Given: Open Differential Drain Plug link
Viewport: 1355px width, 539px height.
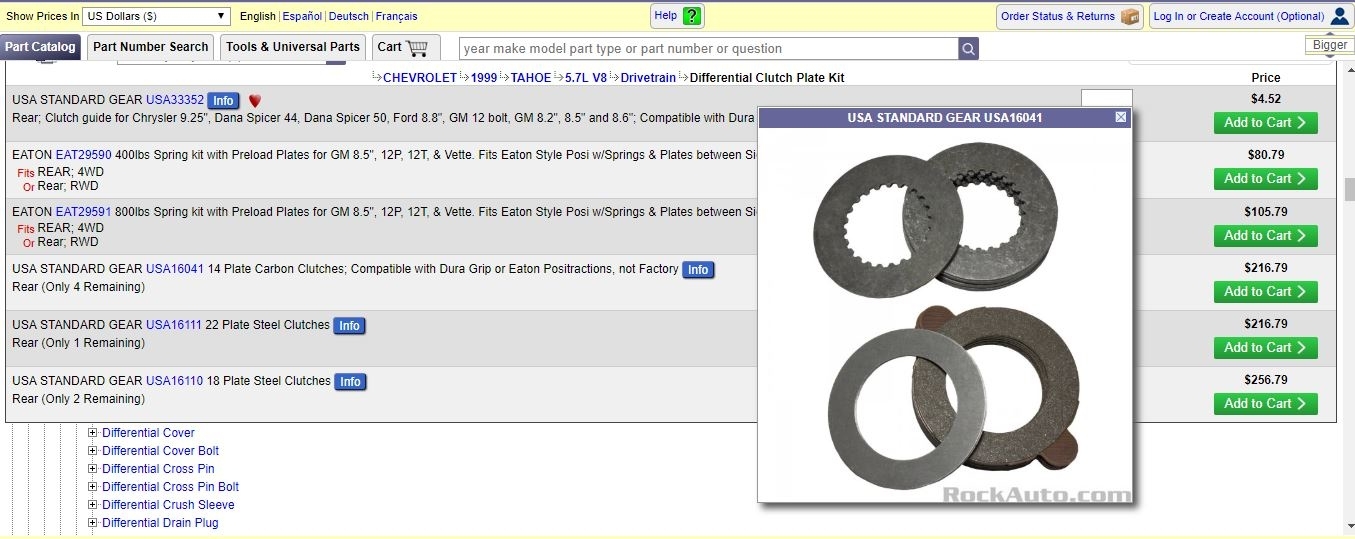Looking at the screenshot, I should point(160,523).
